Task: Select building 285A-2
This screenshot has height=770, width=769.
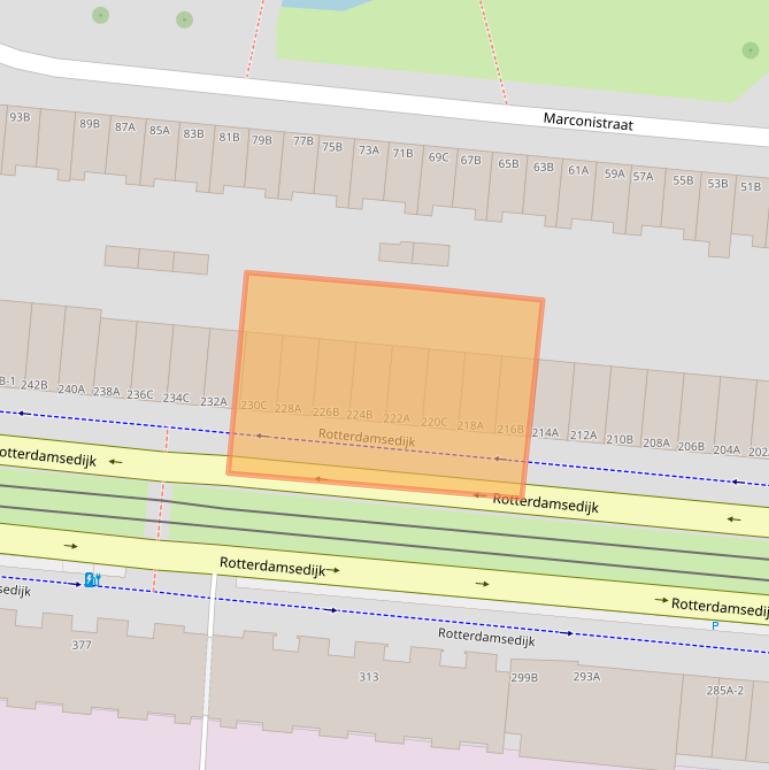Action: pos(725,690)
